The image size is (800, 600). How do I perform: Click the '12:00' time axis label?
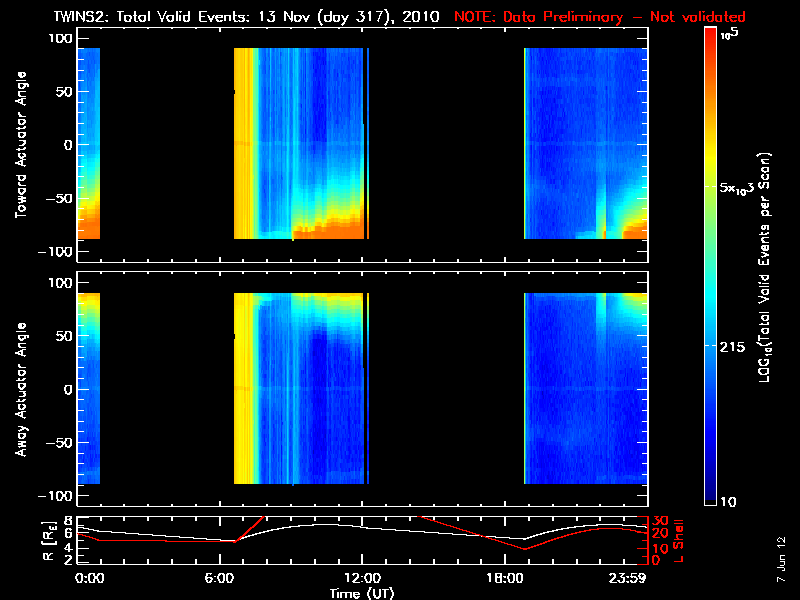(362, 578)
